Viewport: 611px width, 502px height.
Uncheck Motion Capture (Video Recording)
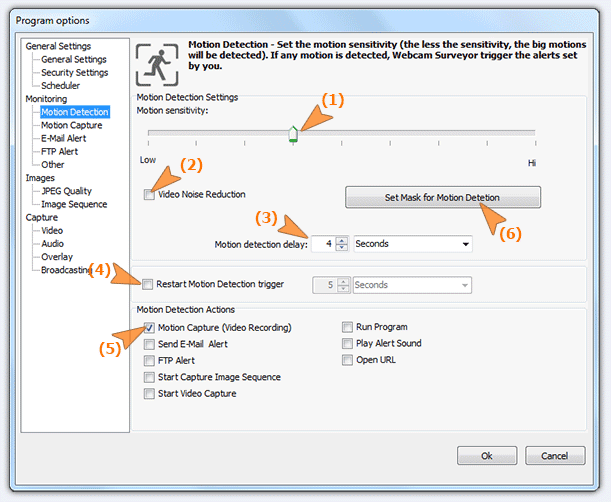click(x=149, y=327)
